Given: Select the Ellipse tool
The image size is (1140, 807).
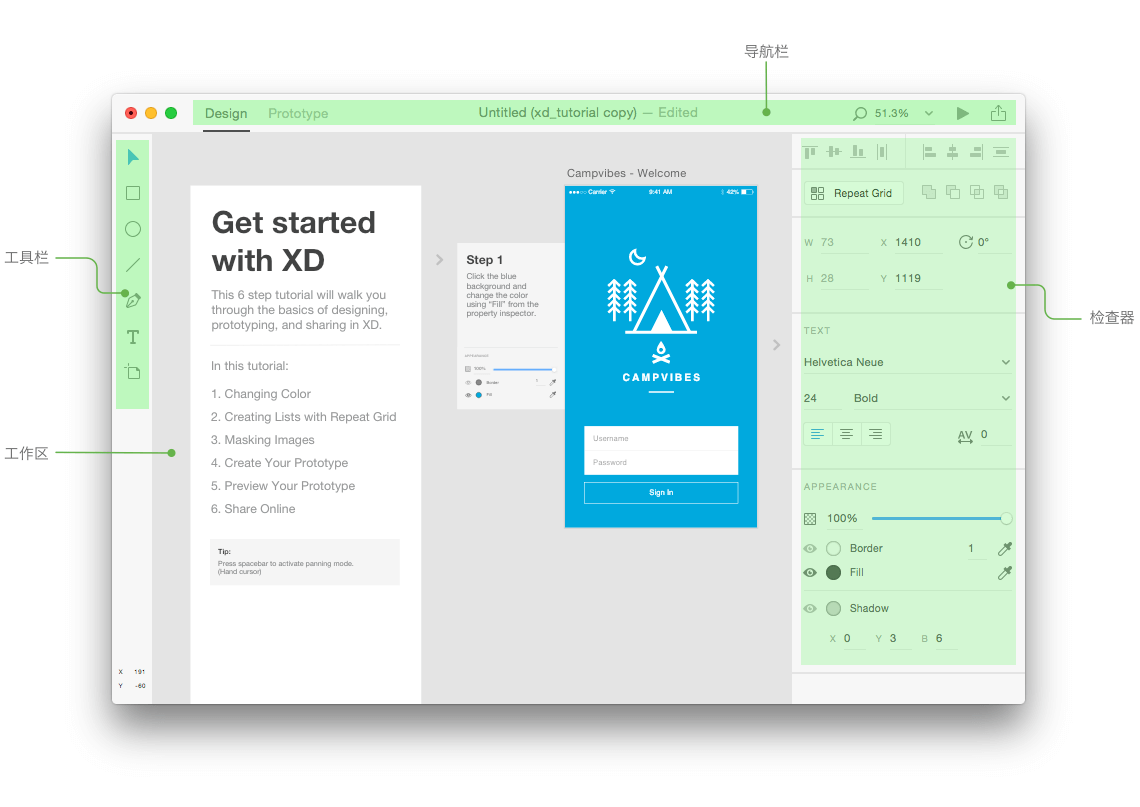Looking at the screenshot, I should click(x=132, y=228).
